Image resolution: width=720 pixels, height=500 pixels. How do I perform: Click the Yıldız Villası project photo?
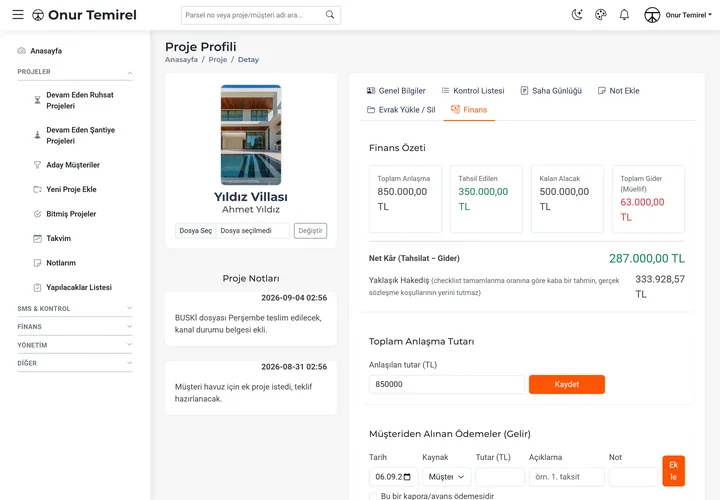point(251,135)
